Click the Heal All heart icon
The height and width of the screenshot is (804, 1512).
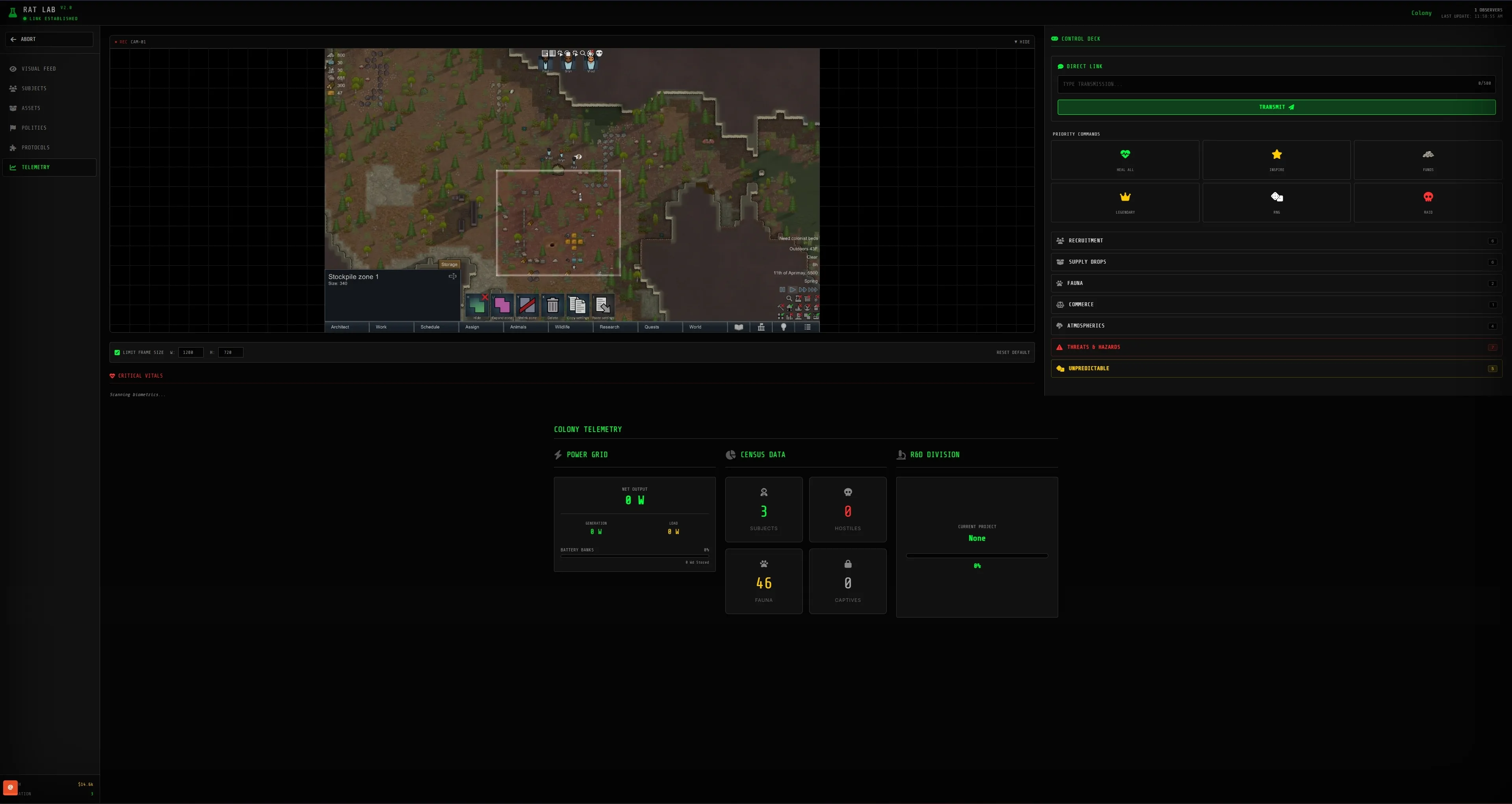pyautogui.click(x=1125, y=154)
